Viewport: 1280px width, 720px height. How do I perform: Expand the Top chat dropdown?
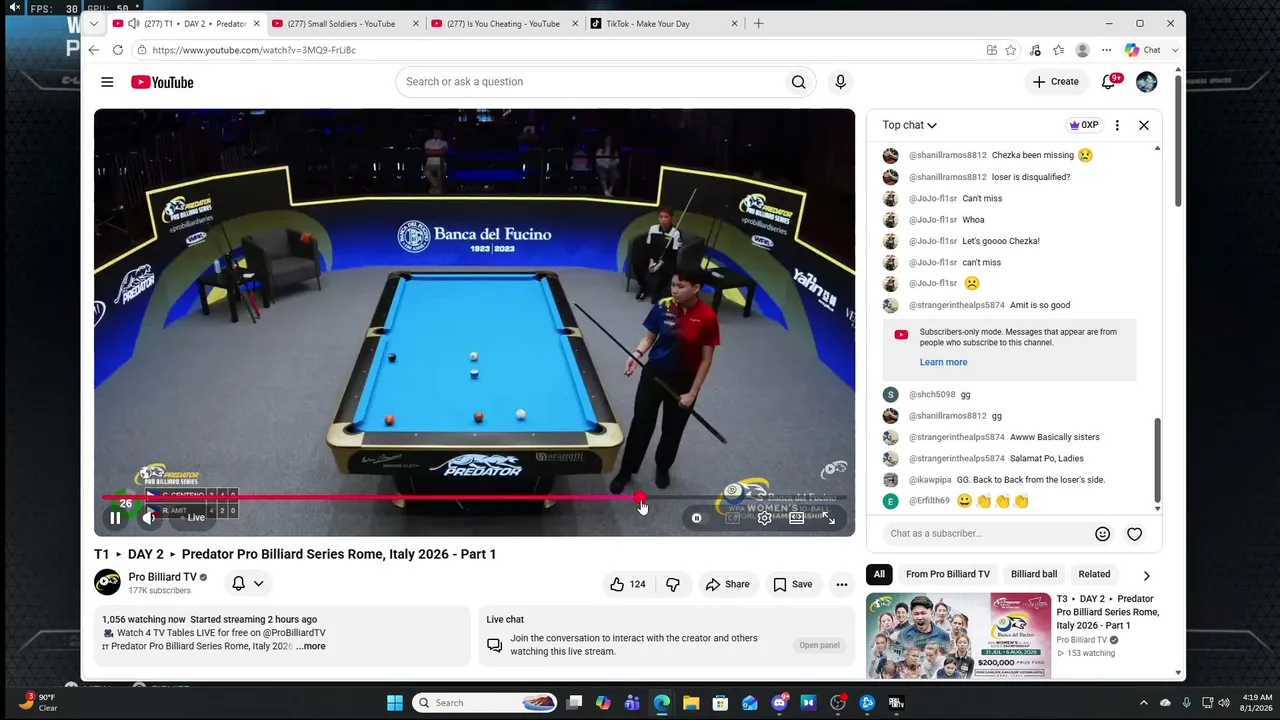(909, 125)
